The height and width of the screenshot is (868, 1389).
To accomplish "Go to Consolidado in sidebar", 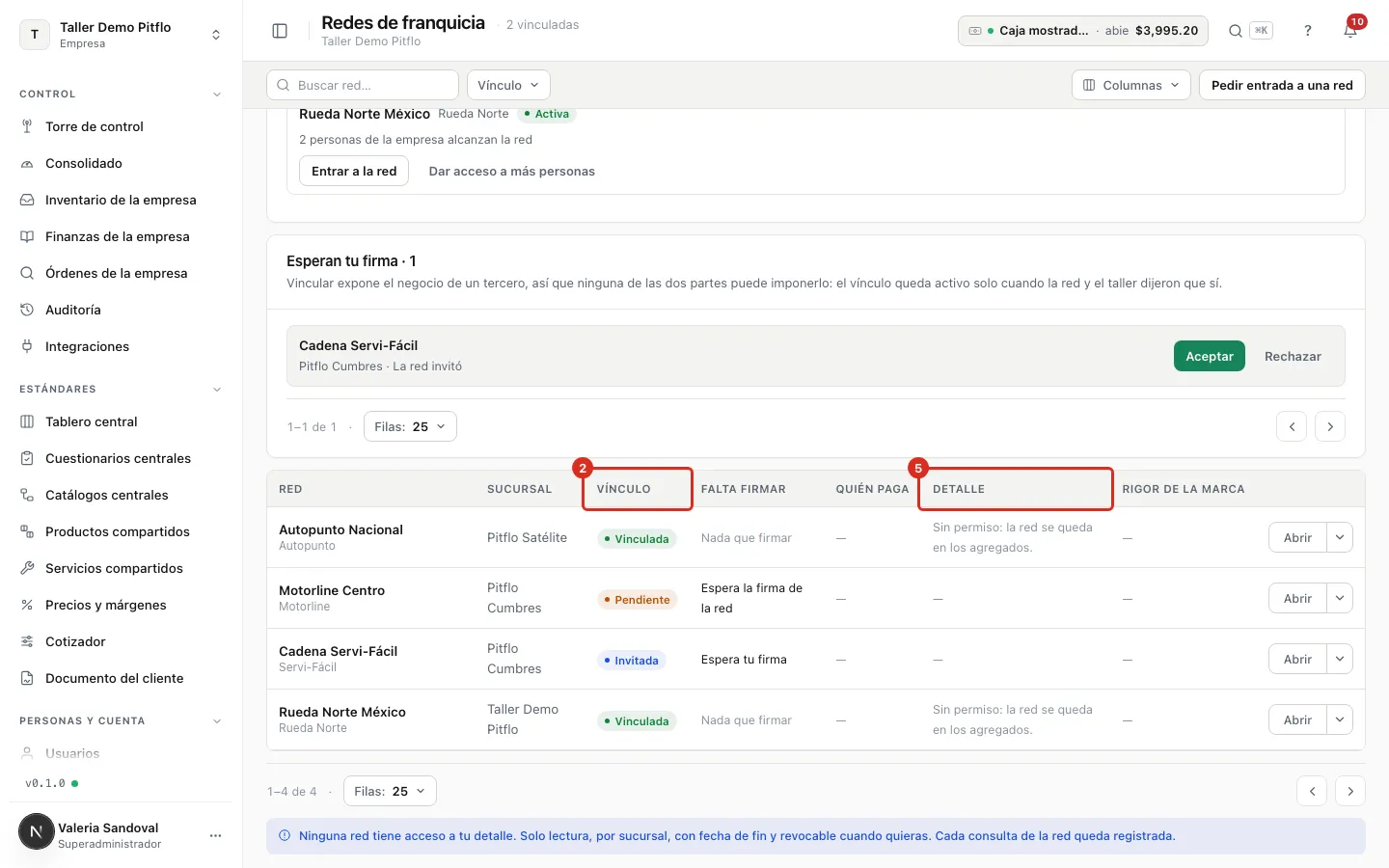I will pyautogui.click(x=121, y=163).
